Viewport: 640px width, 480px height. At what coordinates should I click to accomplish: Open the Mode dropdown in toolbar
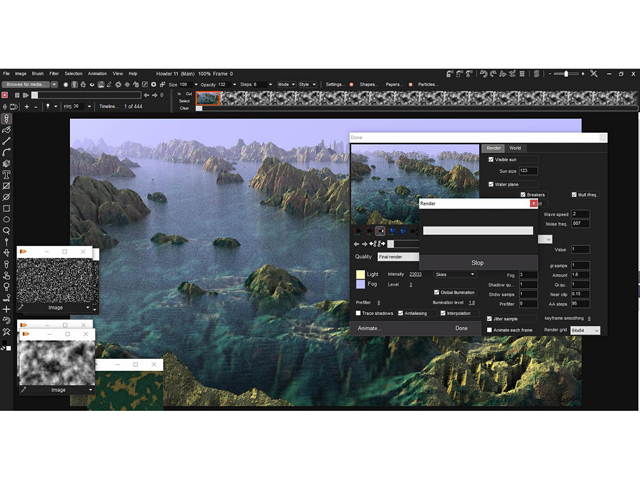pyautogui.click(x=285, y=84)
